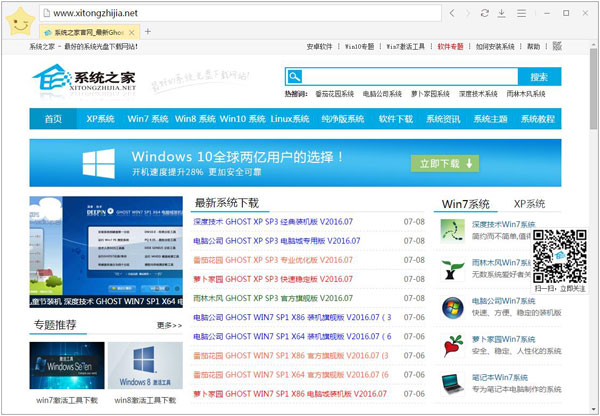Click the DEEPIN GHOST WIN7 slideshow image
The height and width of the screenshot is (416, 600).
(106, 252)
